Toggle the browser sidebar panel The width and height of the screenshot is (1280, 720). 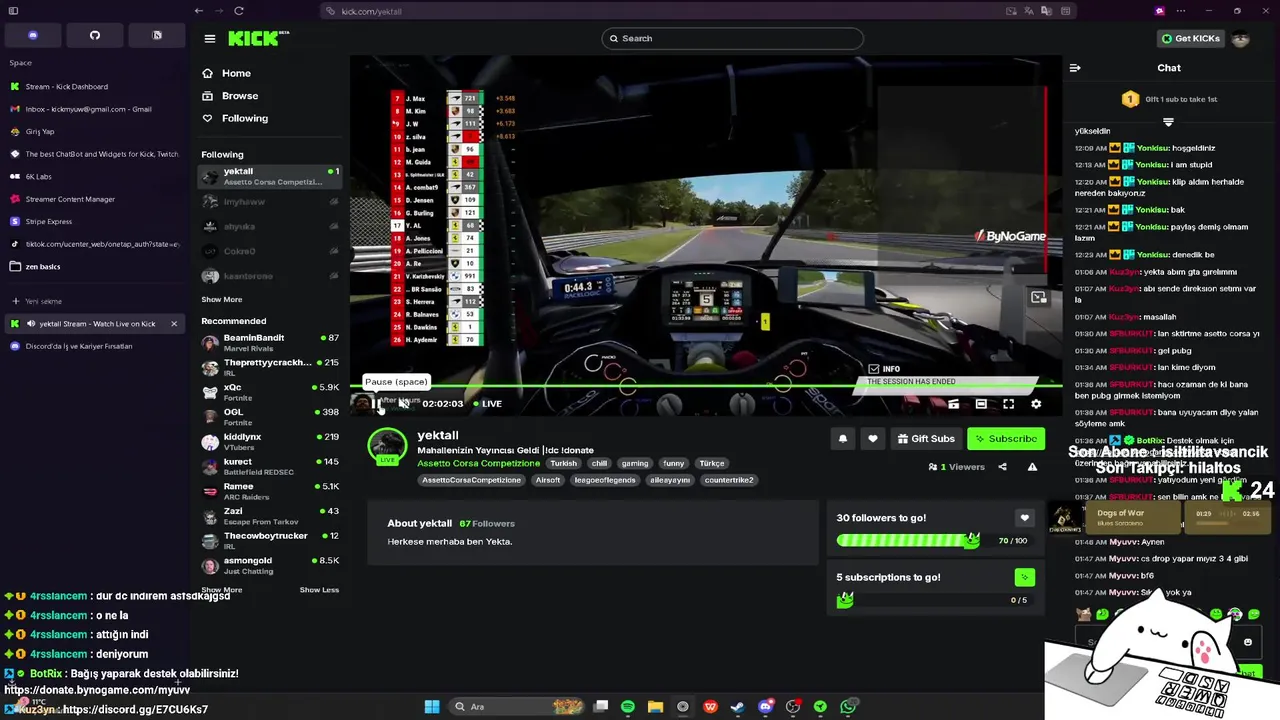[x=13, y=11]
